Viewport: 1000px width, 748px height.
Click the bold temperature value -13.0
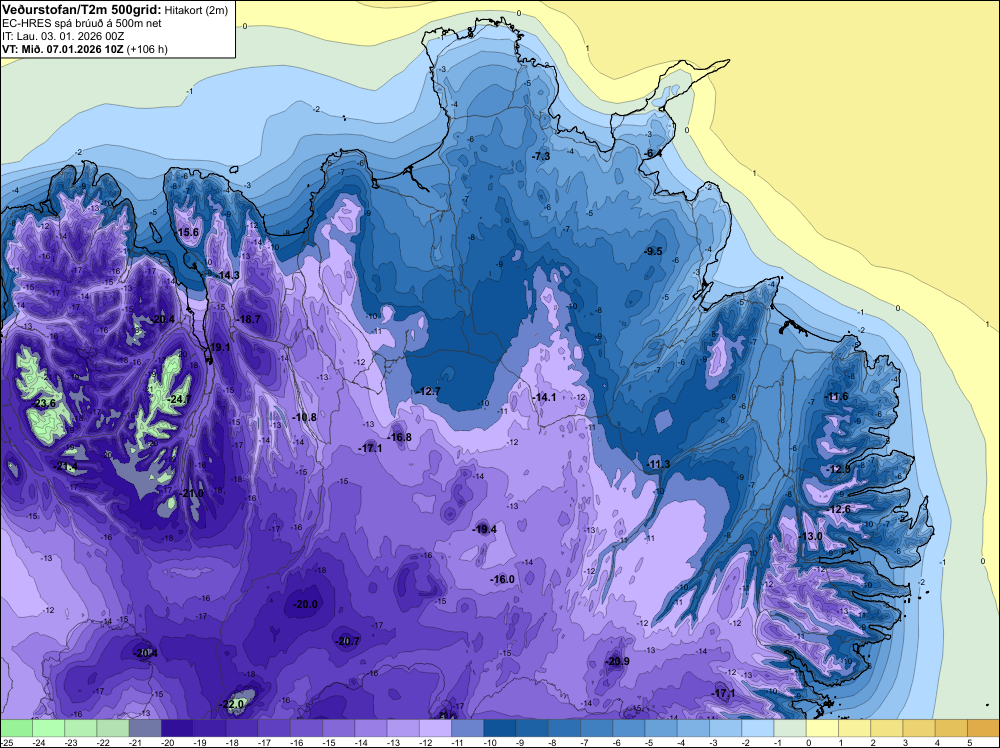coord(811,536)
